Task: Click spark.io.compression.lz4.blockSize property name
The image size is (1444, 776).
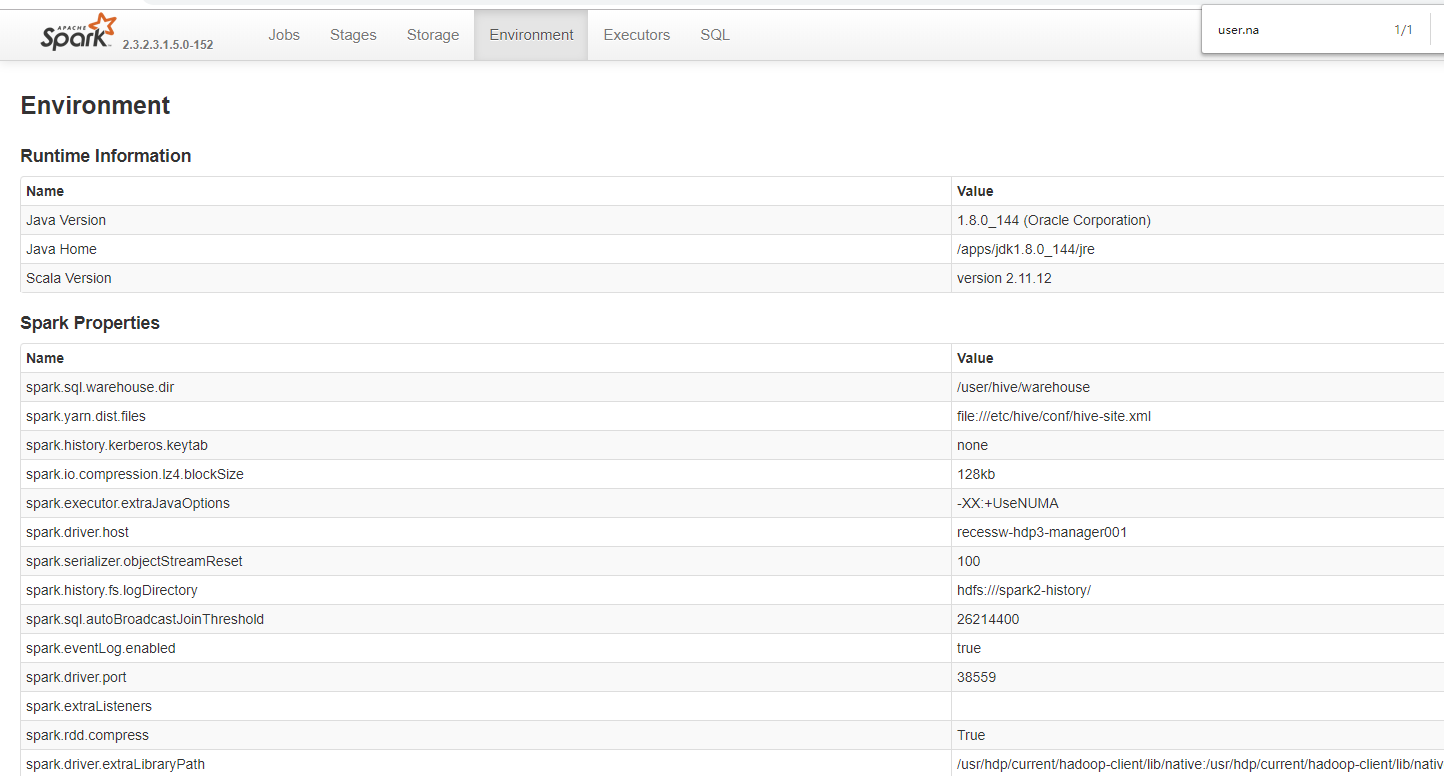Action: tap(135, 474)
